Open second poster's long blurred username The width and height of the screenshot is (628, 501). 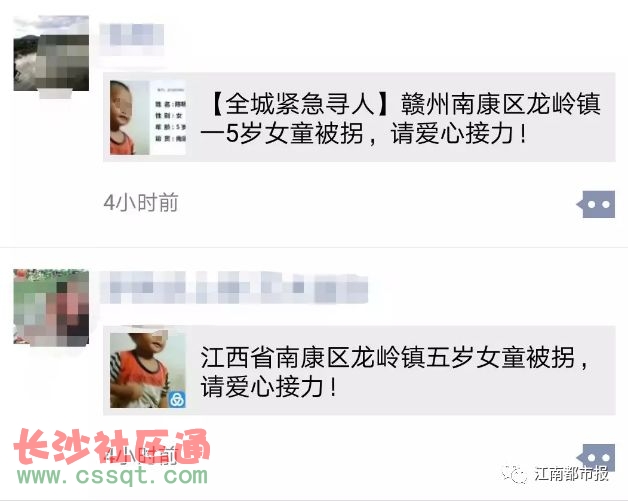pyautogui.click(x=233, y=287)
